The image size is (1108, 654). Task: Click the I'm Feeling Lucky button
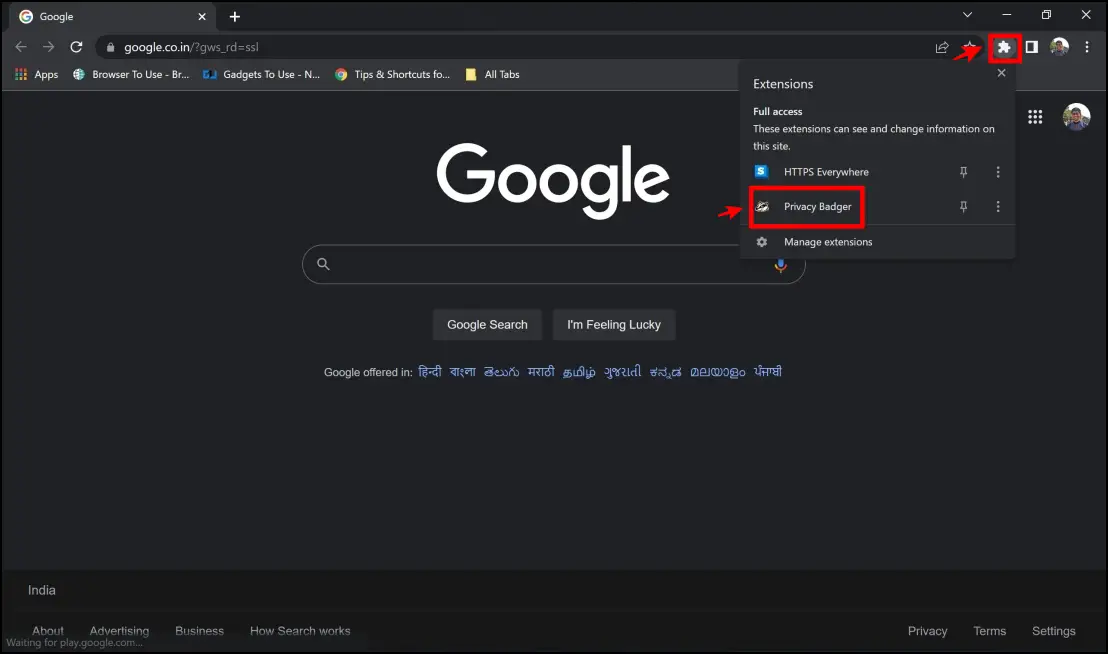coord(613,325)
